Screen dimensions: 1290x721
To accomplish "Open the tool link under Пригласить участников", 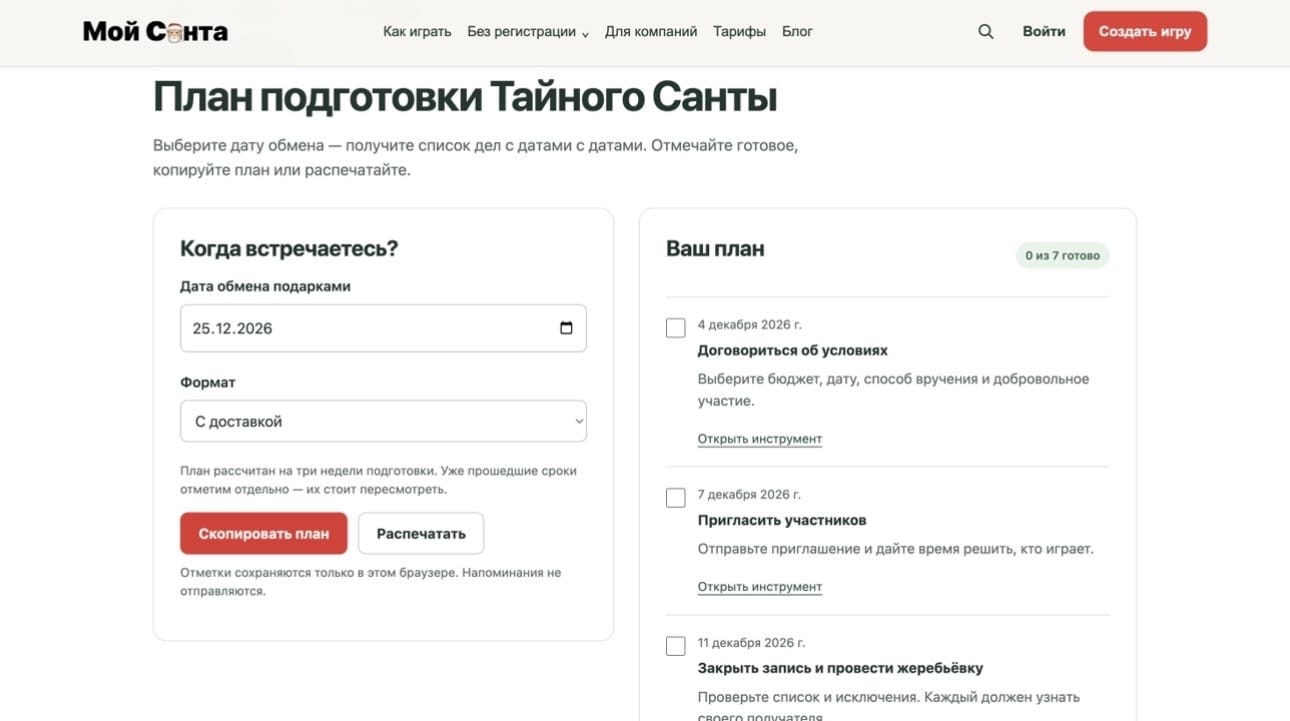I will pos(760,587).
